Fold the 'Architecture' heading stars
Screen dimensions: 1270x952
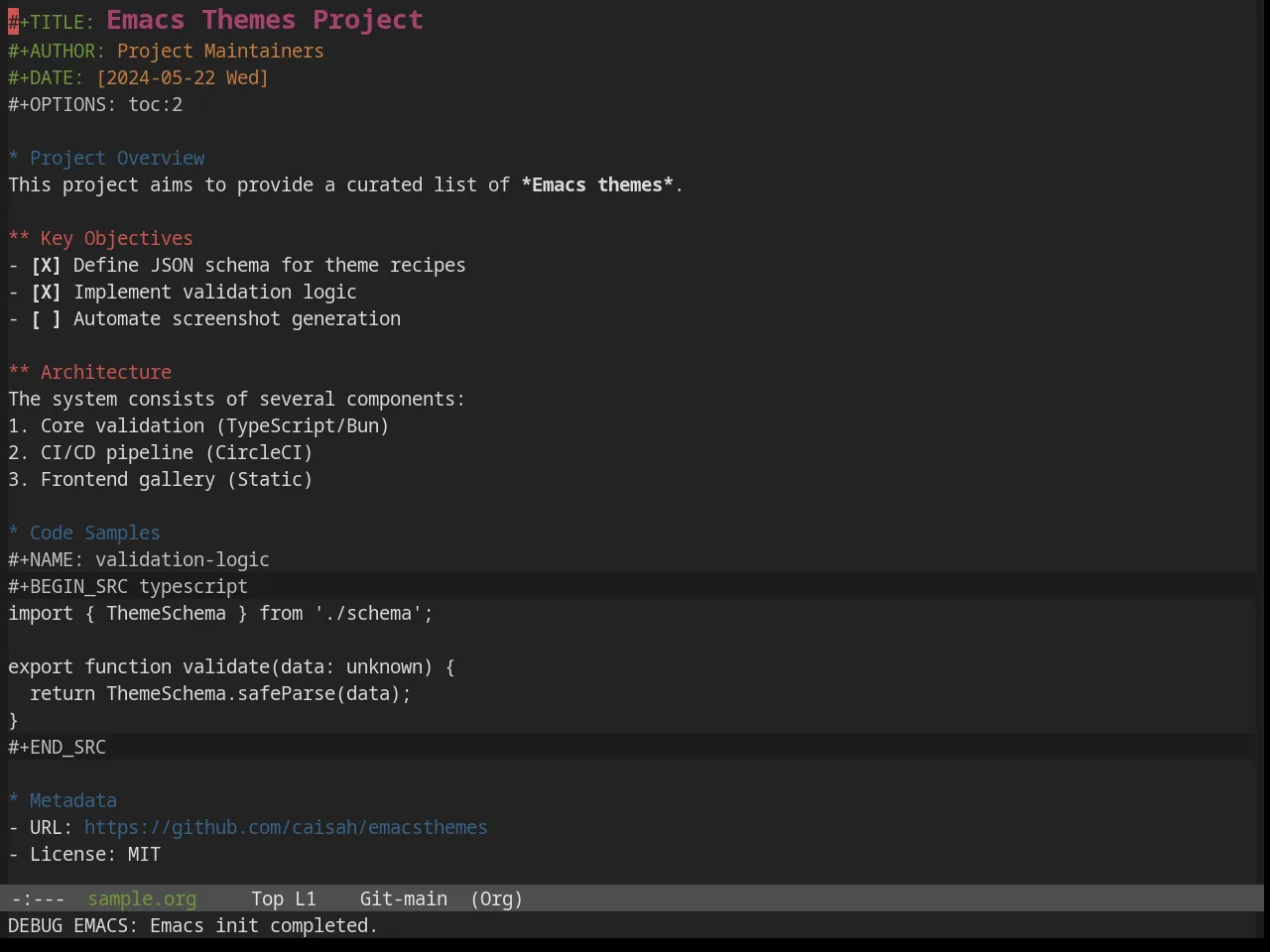[19, 372]
